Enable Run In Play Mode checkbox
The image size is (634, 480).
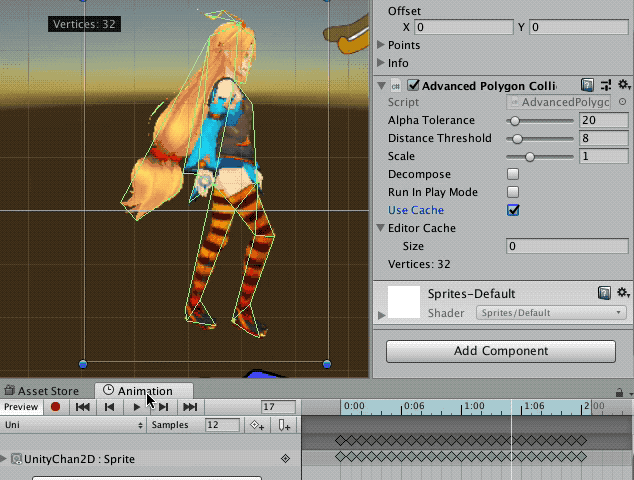[x=513, y=192]
